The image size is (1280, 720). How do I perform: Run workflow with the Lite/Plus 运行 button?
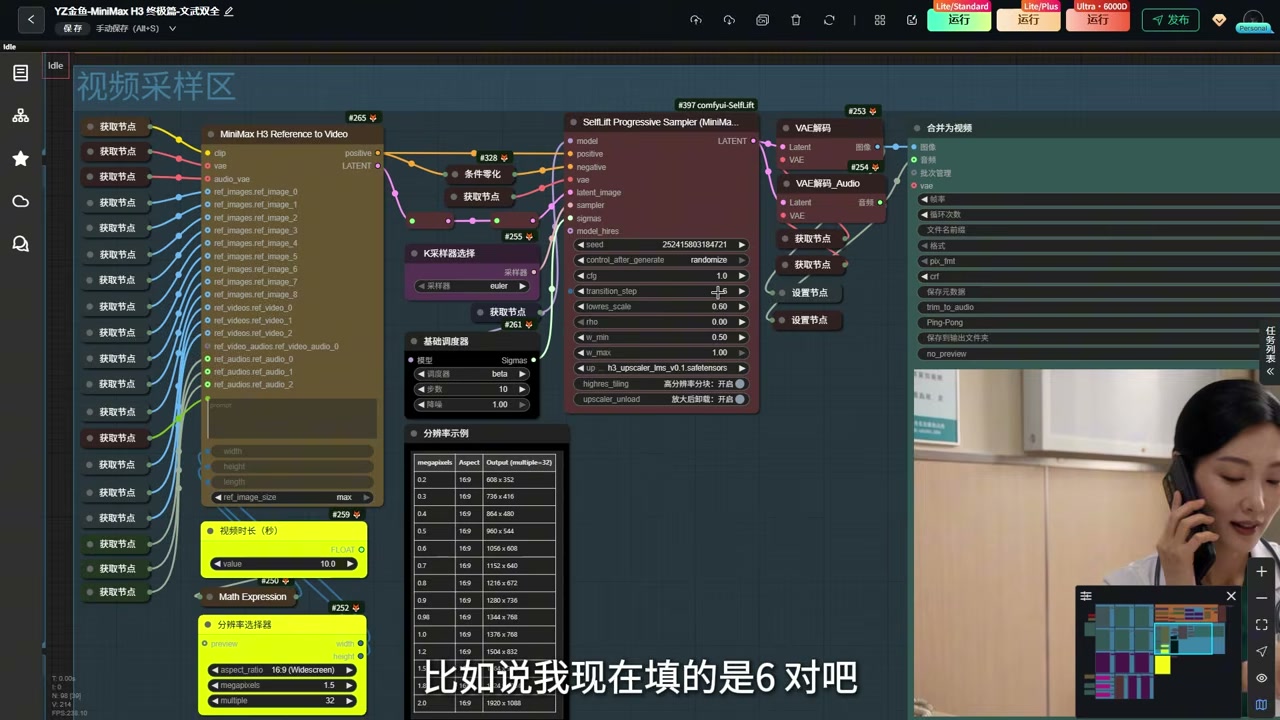[x=1028, y=20]
